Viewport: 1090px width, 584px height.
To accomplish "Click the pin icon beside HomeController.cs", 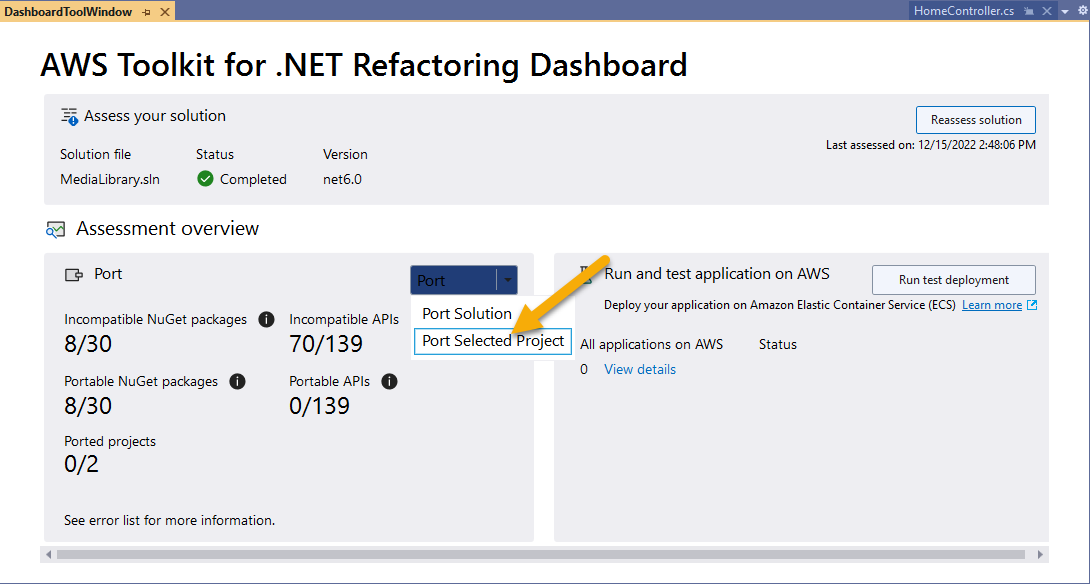I will [x=1030, y=12].
